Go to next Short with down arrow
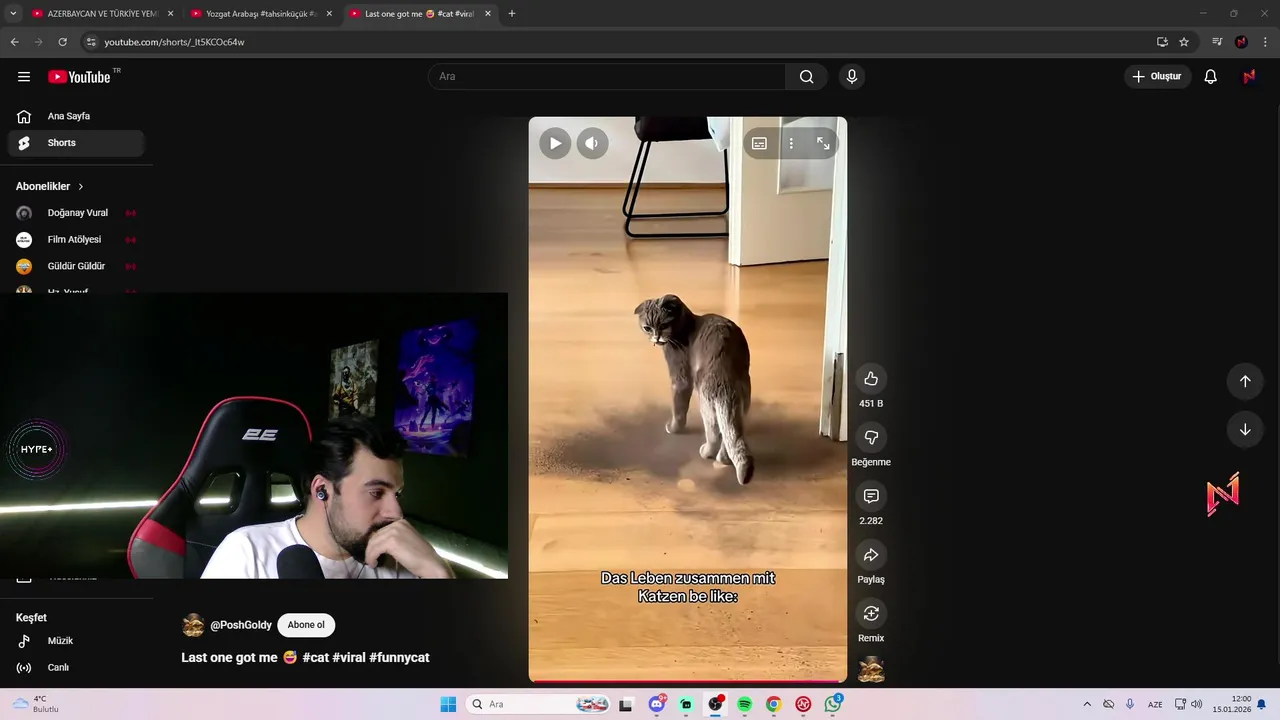1280x720 pixels. click(x=1245, y=430)
